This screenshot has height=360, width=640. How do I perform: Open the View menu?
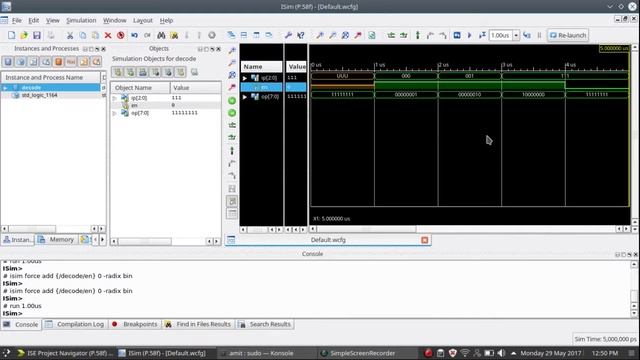[53, 20]
